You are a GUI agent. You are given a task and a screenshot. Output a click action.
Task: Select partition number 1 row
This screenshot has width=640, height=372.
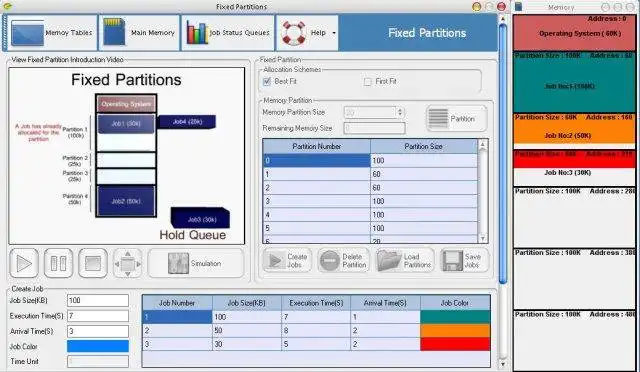(370, 174)
